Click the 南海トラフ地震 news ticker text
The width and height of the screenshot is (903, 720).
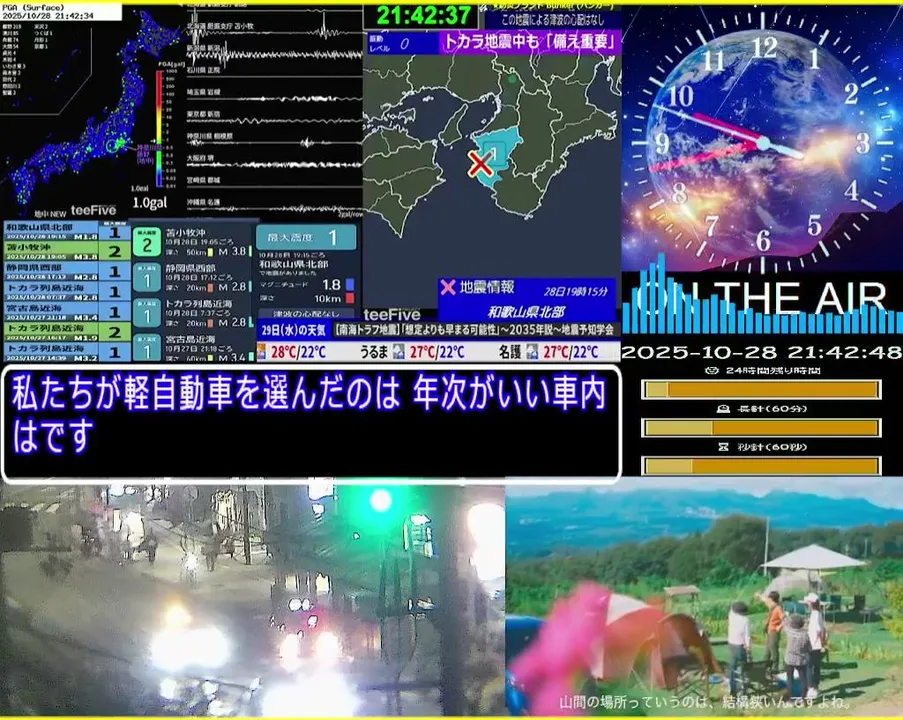[x=475, y=329]
